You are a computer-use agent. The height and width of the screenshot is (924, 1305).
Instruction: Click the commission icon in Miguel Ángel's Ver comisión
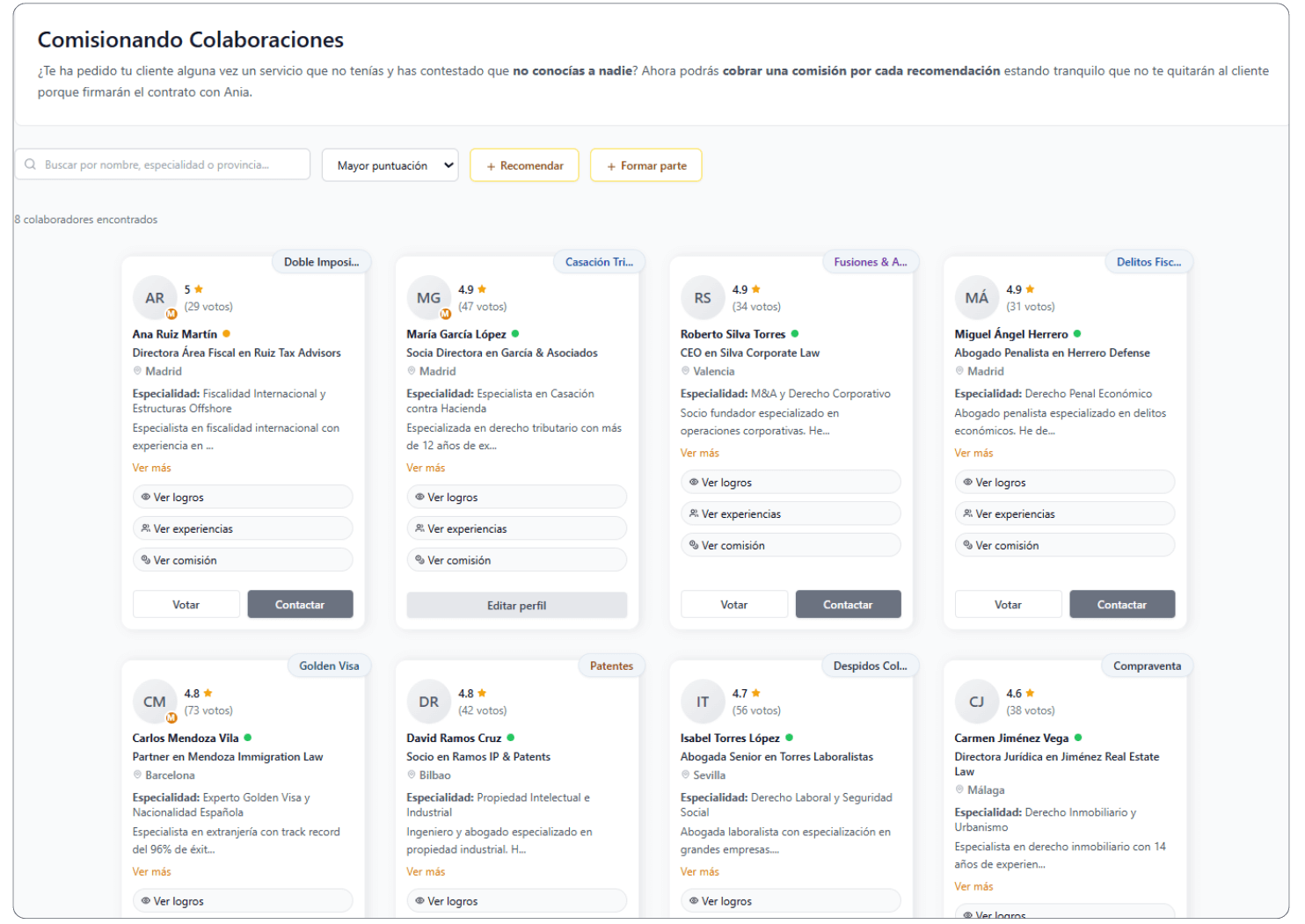click(967, 545)
